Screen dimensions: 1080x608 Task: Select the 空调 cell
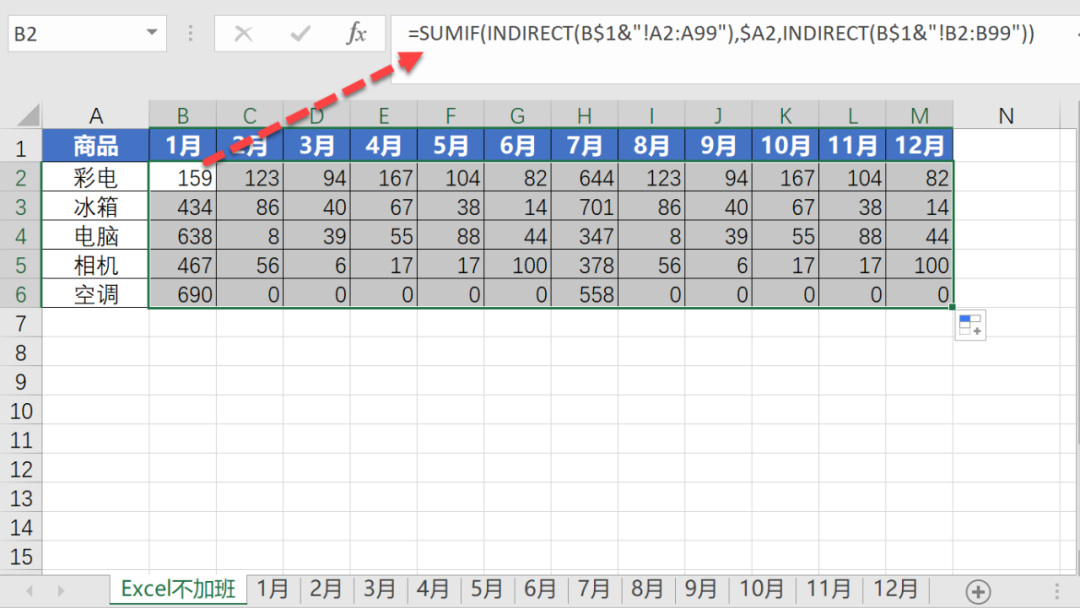pos(96,294)
